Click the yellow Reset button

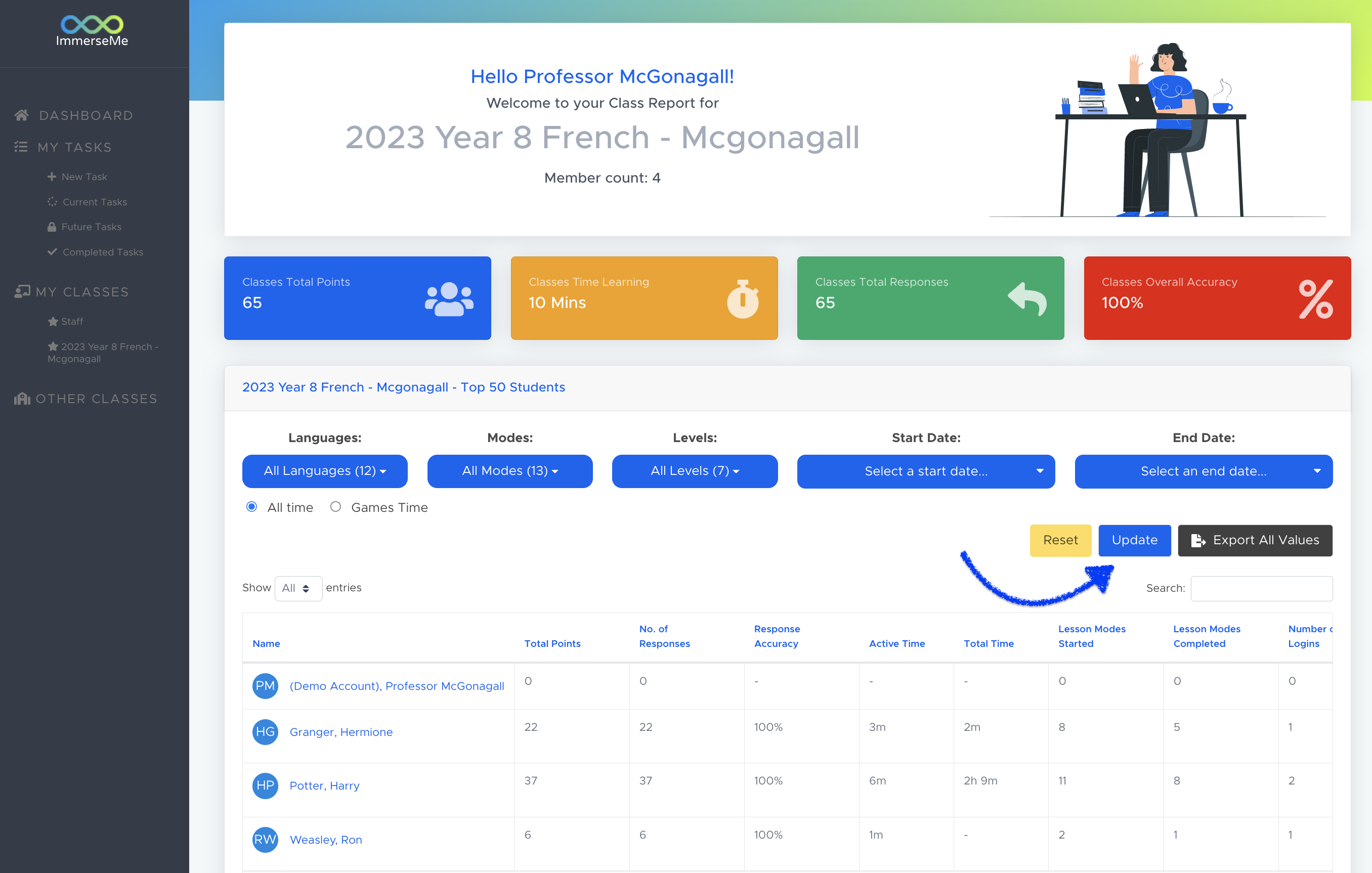click(x=1060, y=540)
